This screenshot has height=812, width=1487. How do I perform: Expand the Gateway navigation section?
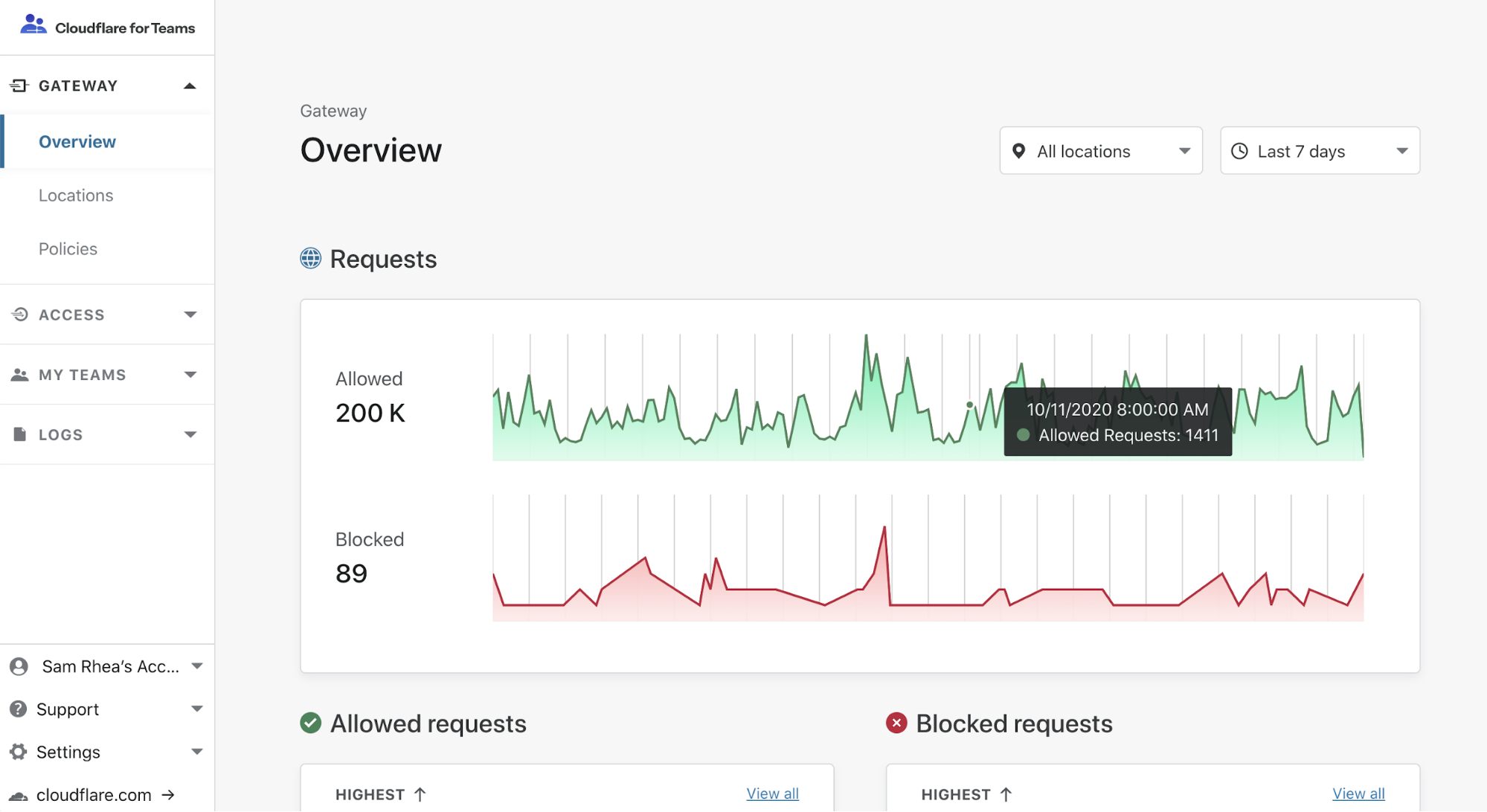(190, 86)
